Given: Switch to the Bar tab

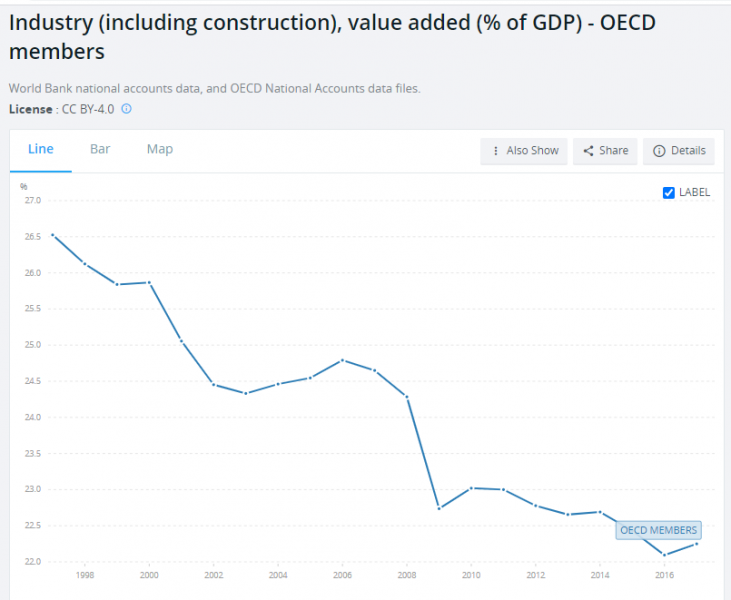Looking at the screenshot, I should 100,149.
